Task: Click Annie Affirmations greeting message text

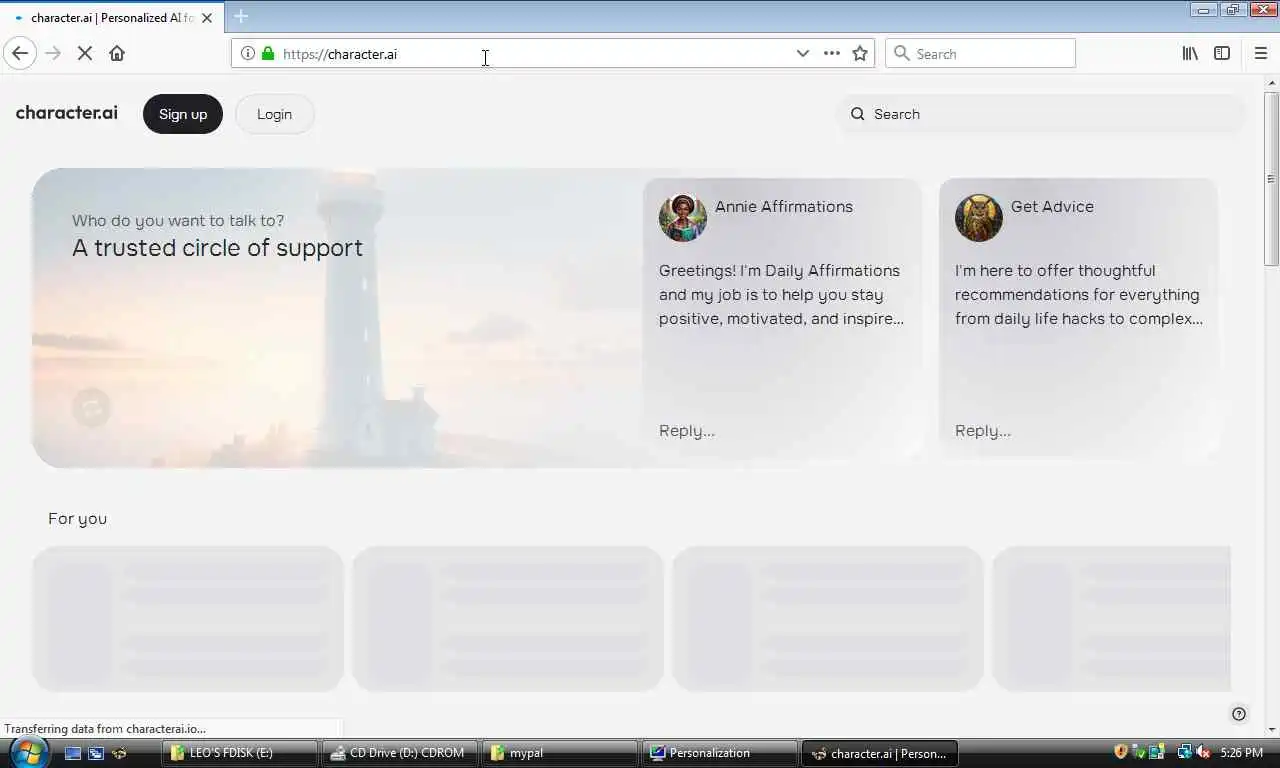Action: [781, 295]
